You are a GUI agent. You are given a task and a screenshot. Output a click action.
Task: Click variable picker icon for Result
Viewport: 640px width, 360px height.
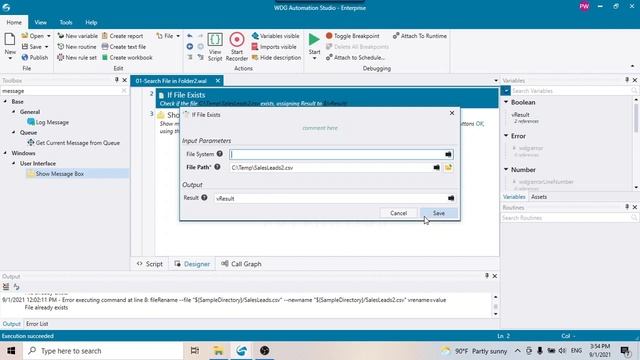pos(451,198)
